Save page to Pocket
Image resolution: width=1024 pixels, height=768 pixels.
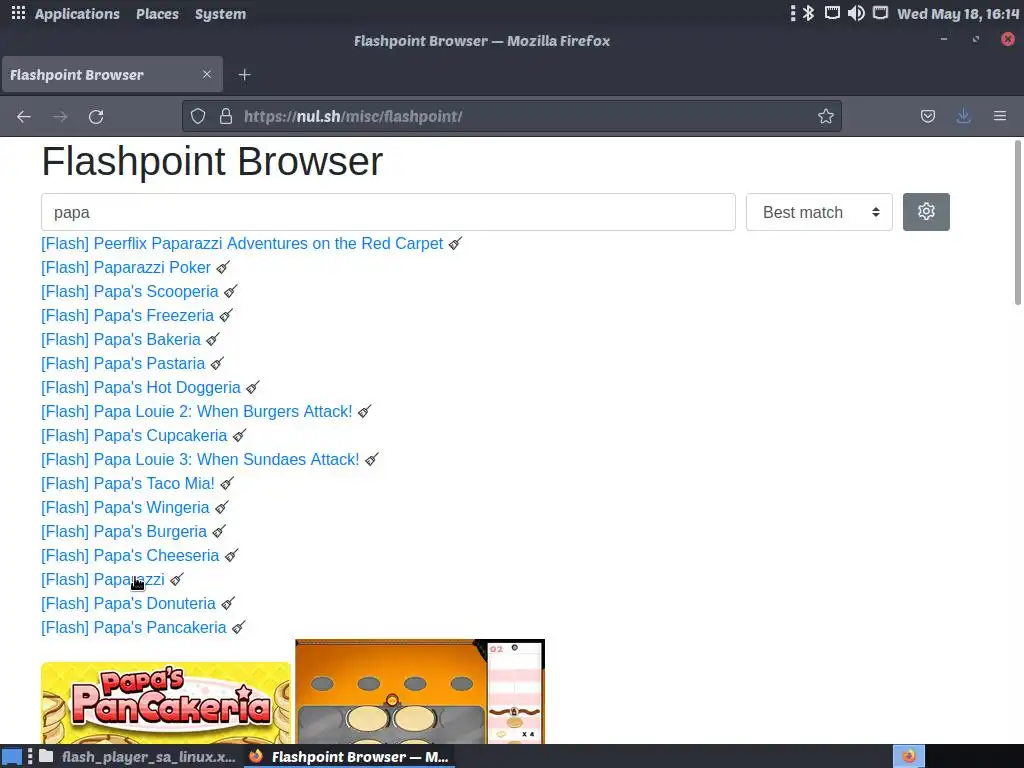coord(927,116)
